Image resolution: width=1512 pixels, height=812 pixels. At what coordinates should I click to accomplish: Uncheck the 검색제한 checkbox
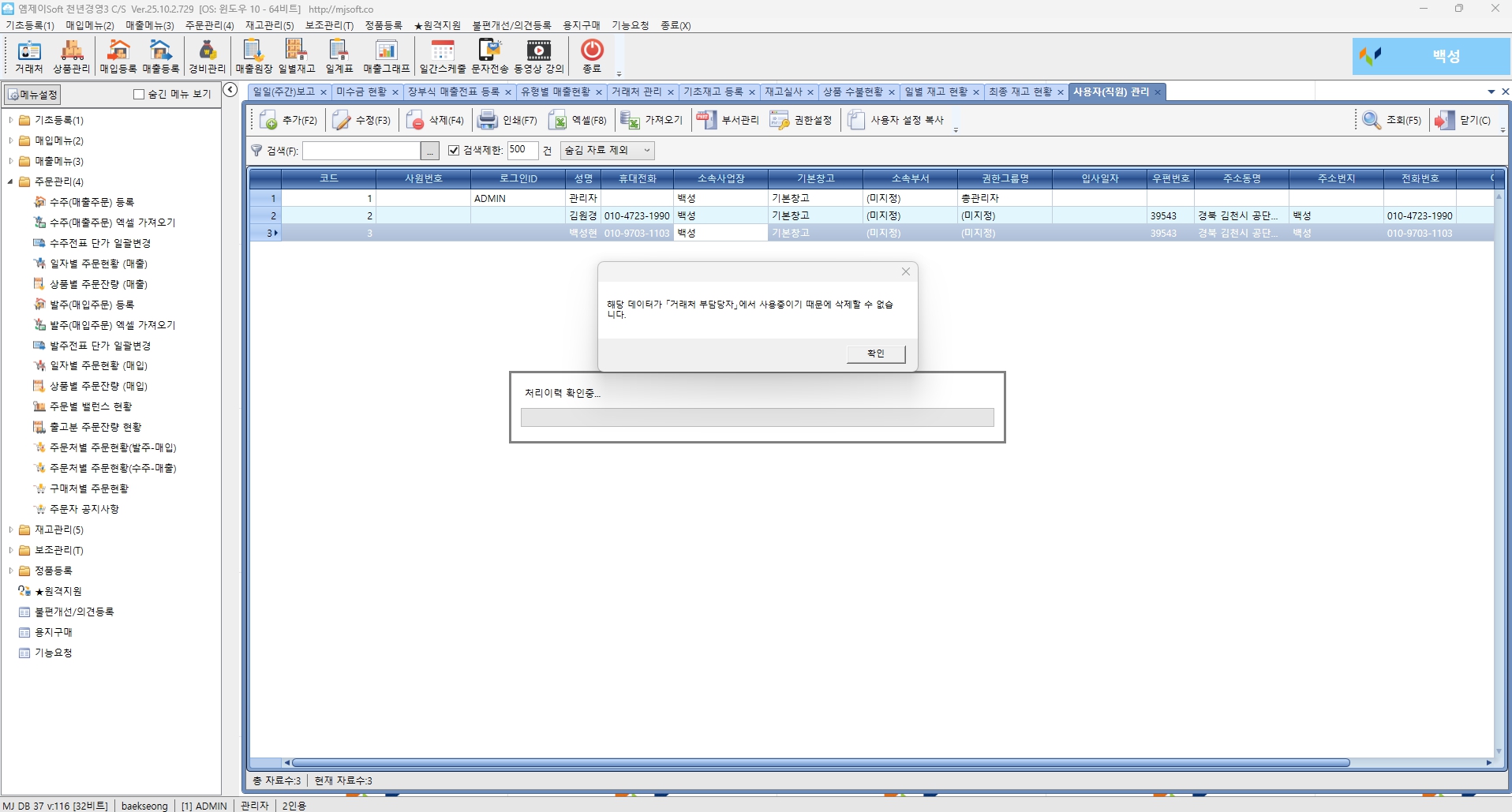[x=454, y=150]
